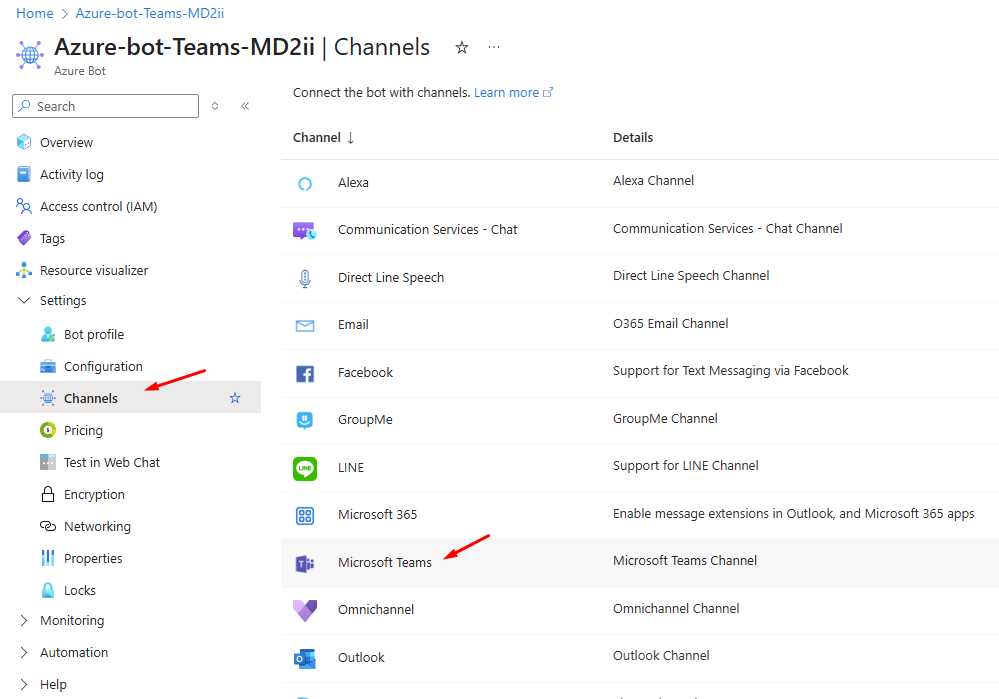Sort by the Channel column header
The height and width of the screenshot is (699, 999).
(x=317, y=138)
